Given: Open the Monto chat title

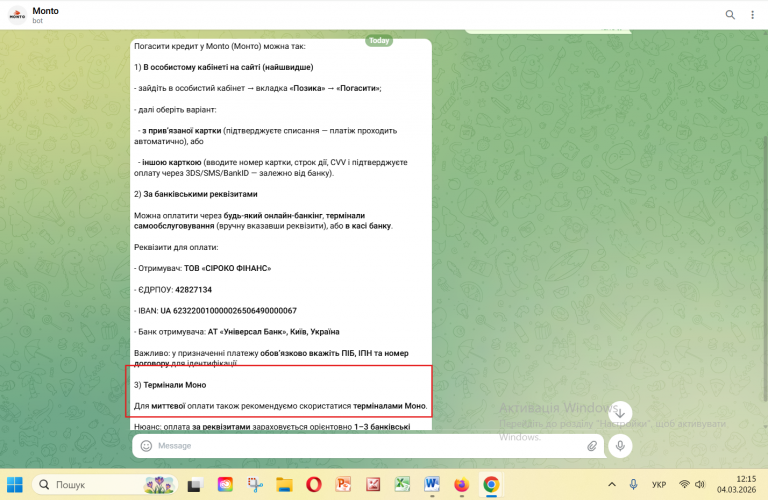Looking at the screenshot, I should (x=46, y=11).
